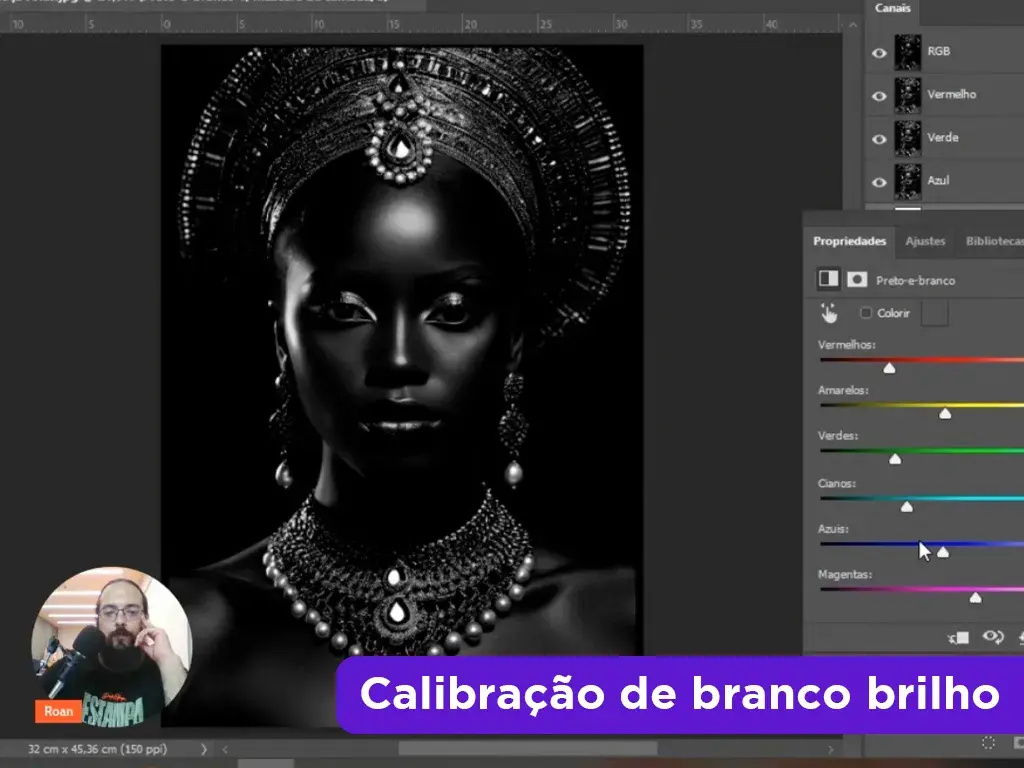
Task: Hide the Vermelho channel visibility
Action: pyautogui.click(x=879, y=95)
